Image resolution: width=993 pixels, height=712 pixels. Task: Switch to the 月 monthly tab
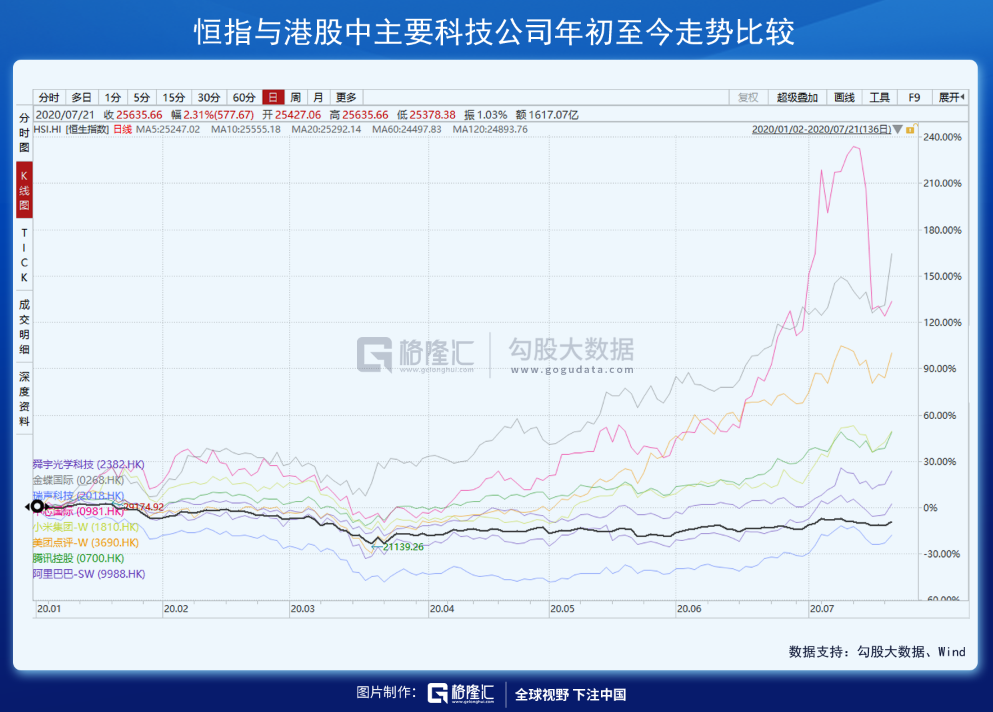319,97
